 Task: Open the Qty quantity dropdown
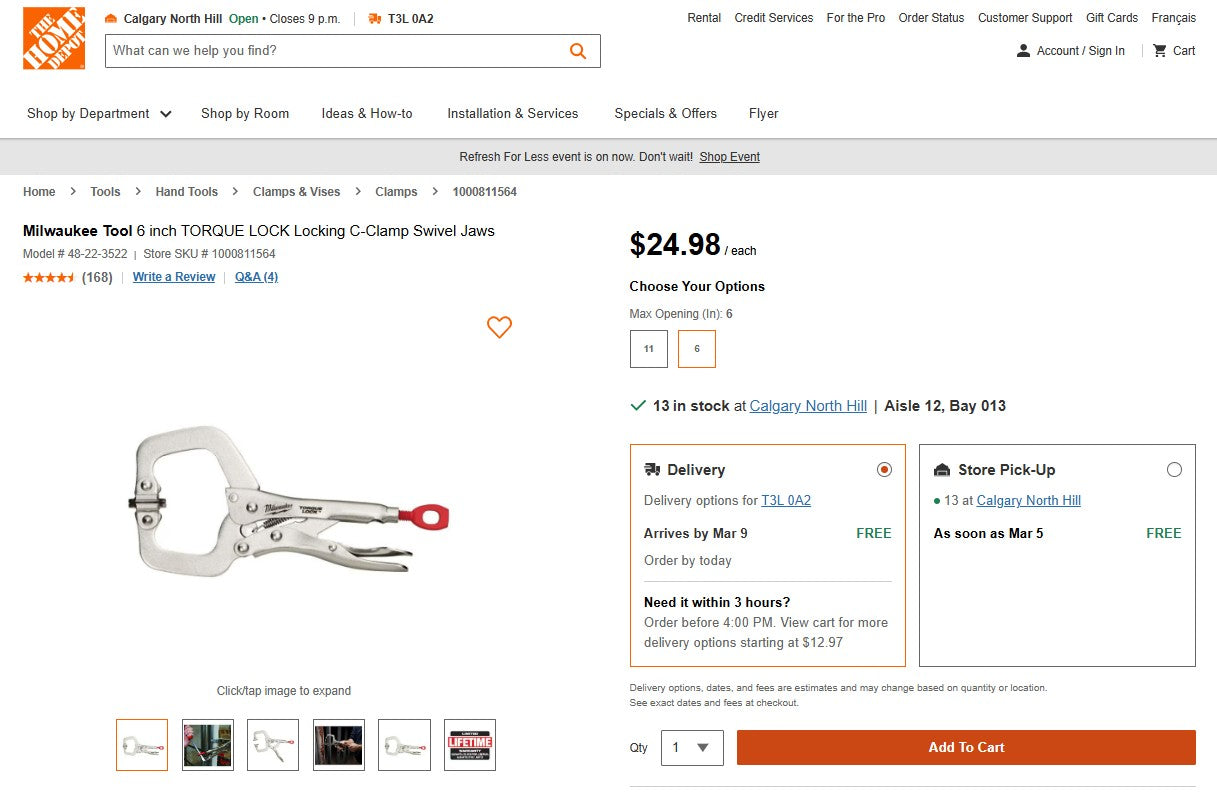tap(691, 747)
